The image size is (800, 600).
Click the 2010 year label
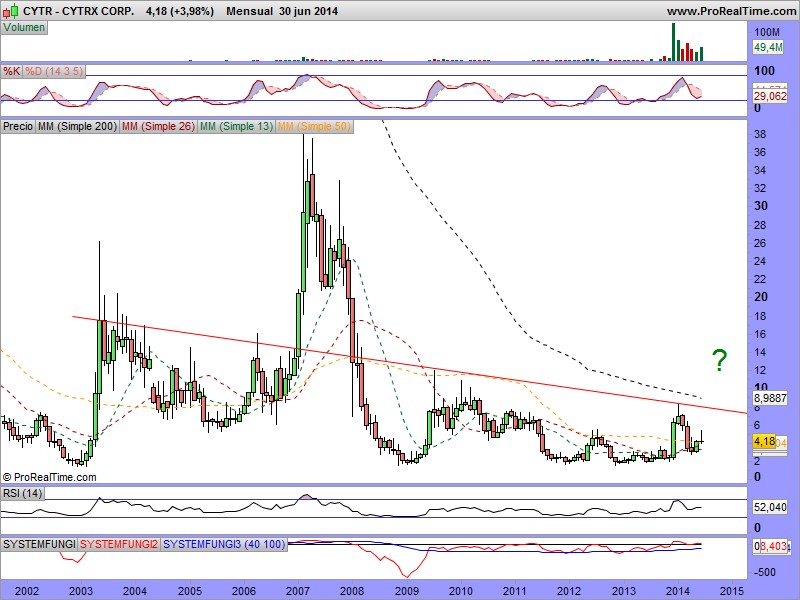461,591
